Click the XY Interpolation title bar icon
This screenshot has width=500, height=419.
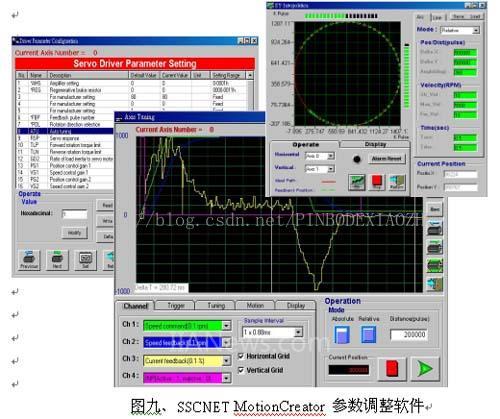[270, 5]
